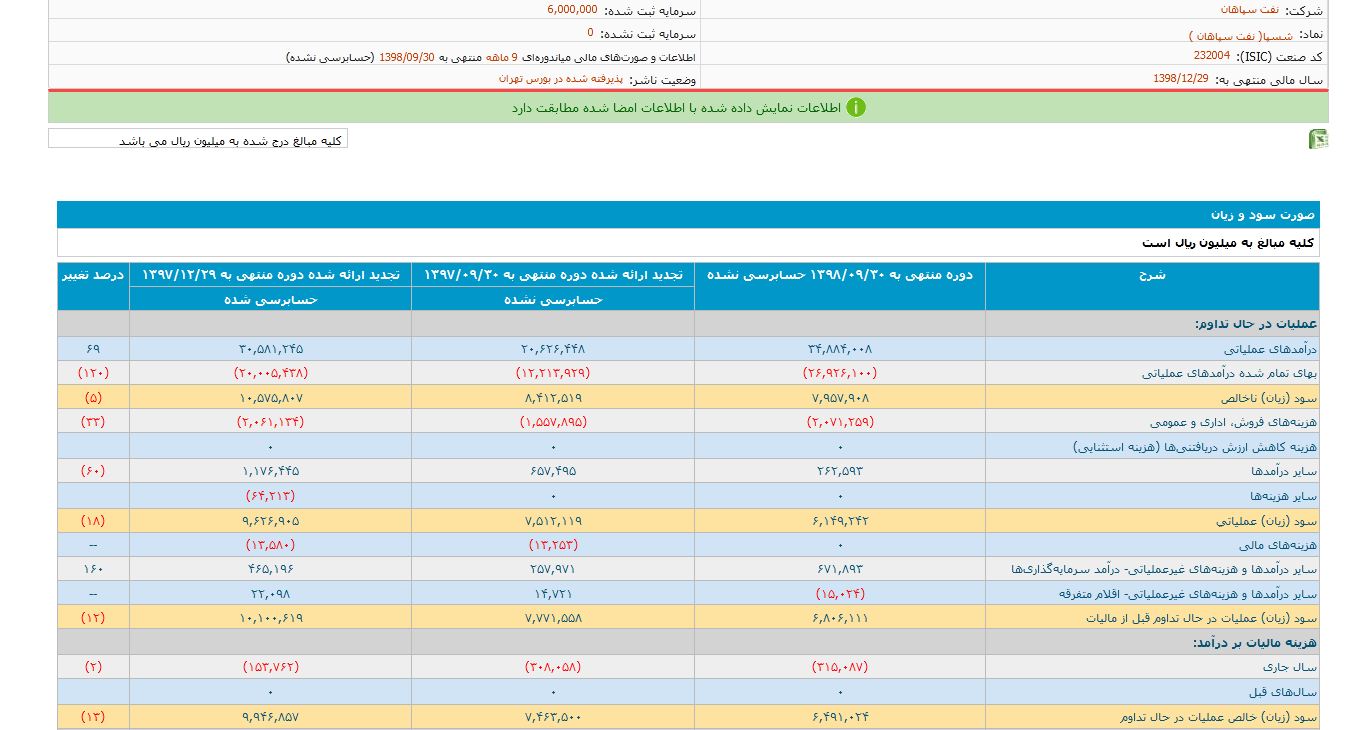The height and width of the screenshot is (730, 1364).
Task: Click the row label 'سایر هزینه‌ها'
Action: click(x=1284, y=496)
